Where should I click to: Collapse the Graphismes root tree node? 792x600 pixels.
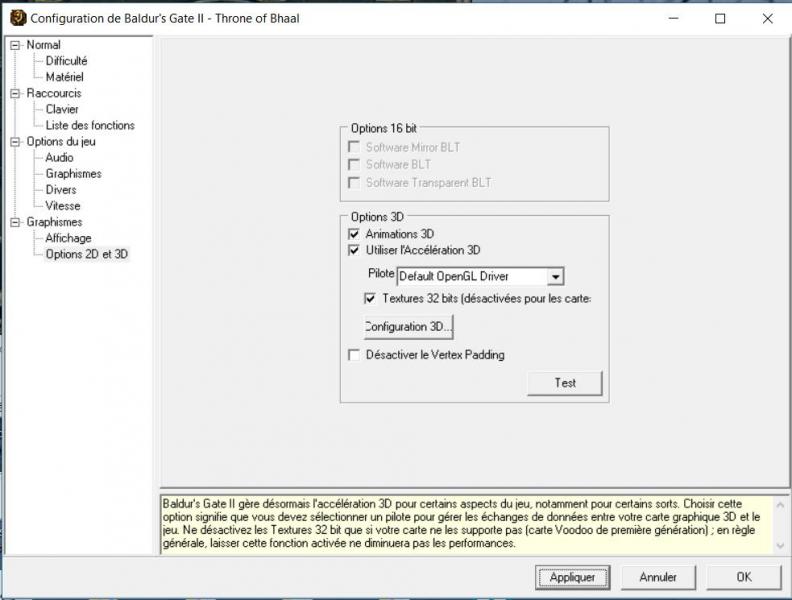[16, 222]
